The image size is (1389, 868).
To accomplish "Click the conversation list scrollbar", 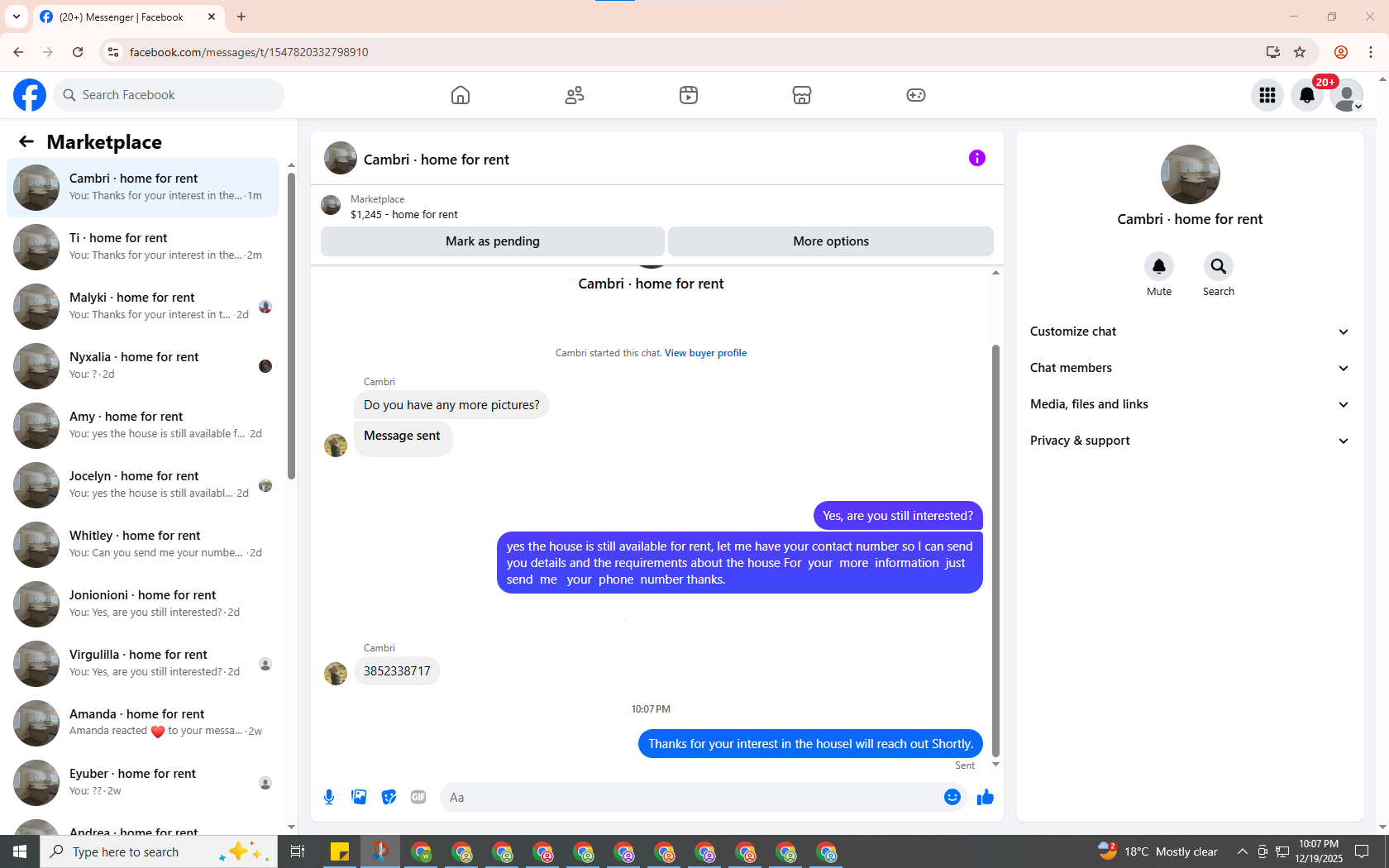I will tap(291, 326).
